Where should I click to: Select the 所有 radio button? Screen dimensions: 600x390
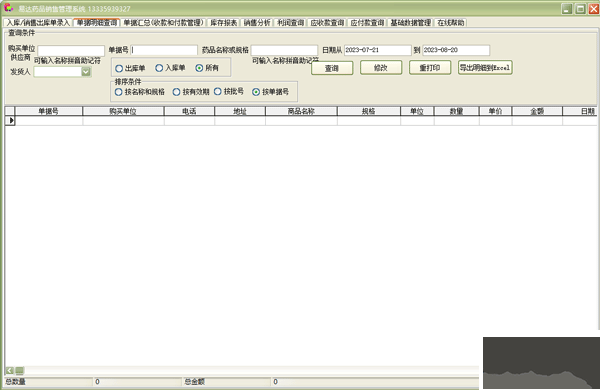[x=207, y=68]
